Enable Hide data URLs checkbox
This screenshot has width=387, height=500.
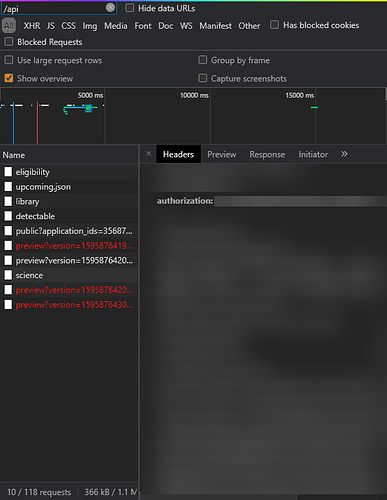[129, 8]
